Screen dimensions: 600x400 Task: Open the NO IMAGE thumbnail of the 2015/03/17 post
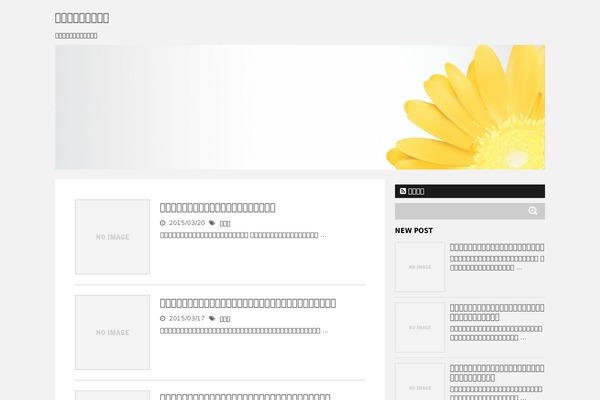112,333
